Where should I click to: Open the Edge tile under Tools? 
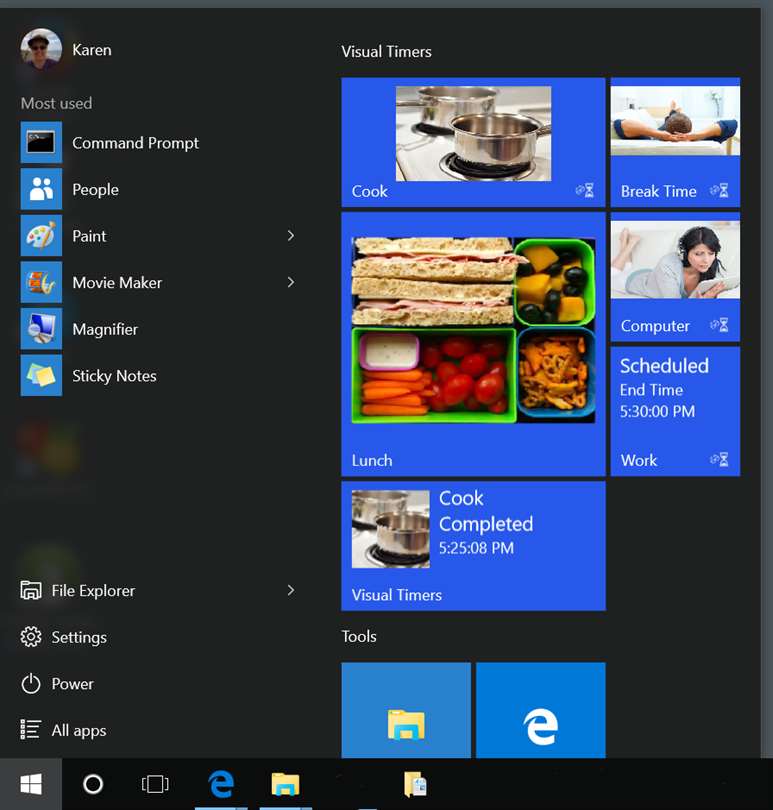[540, 710]
